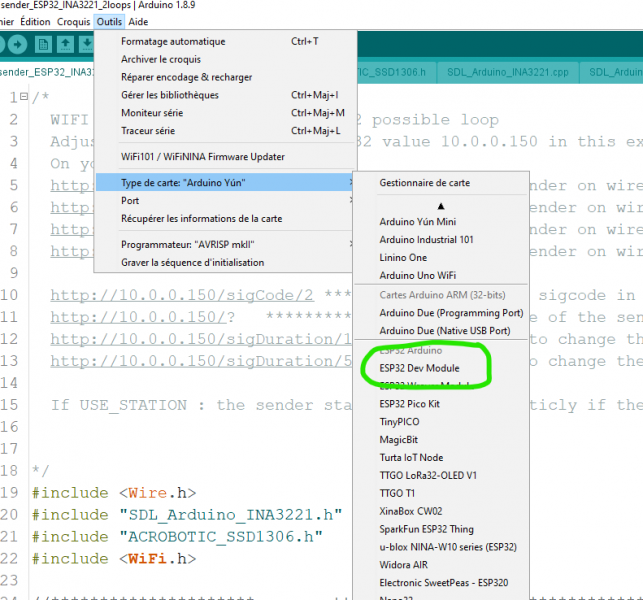Select TinyPICO board
The image size is (643, 600).
[441, 422]
